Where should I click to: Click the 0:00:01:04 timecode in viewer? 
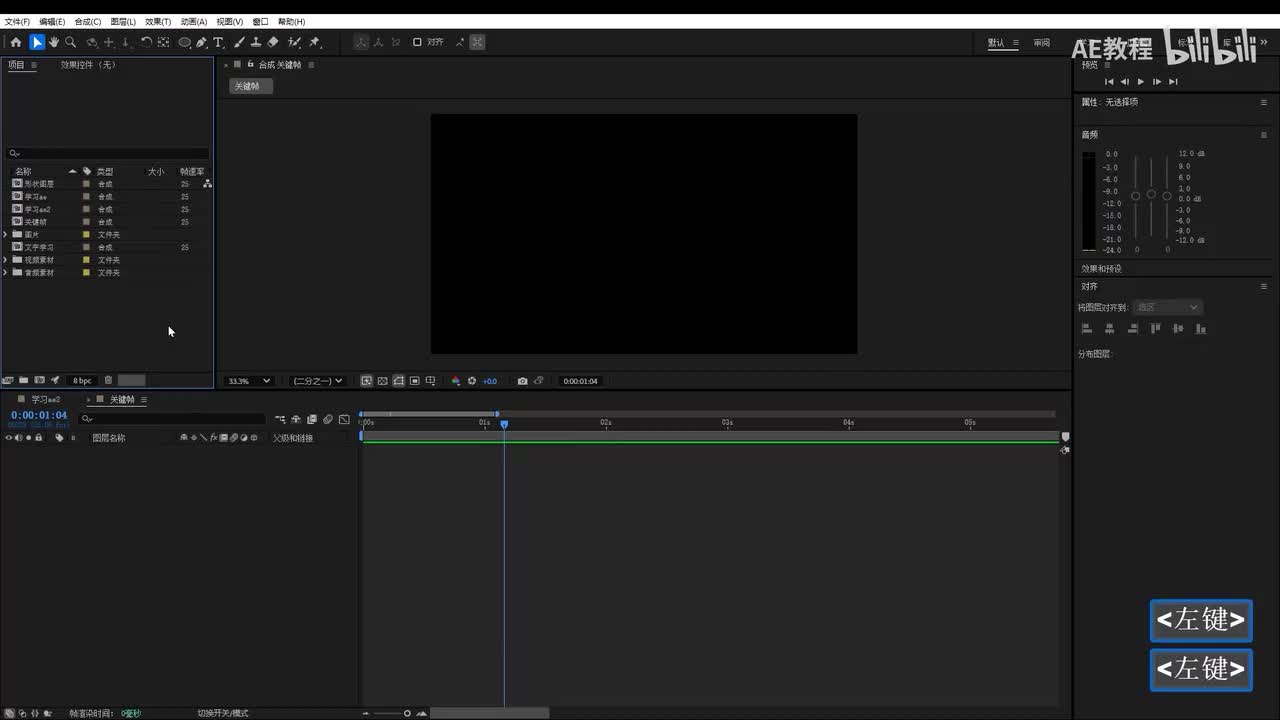tap(580, 381)
